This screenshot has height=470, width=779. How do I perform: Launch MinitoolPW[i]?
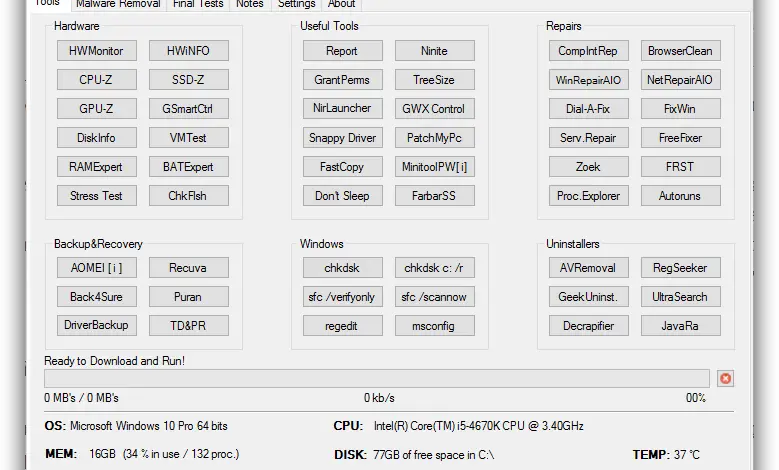tap(434, 167)
